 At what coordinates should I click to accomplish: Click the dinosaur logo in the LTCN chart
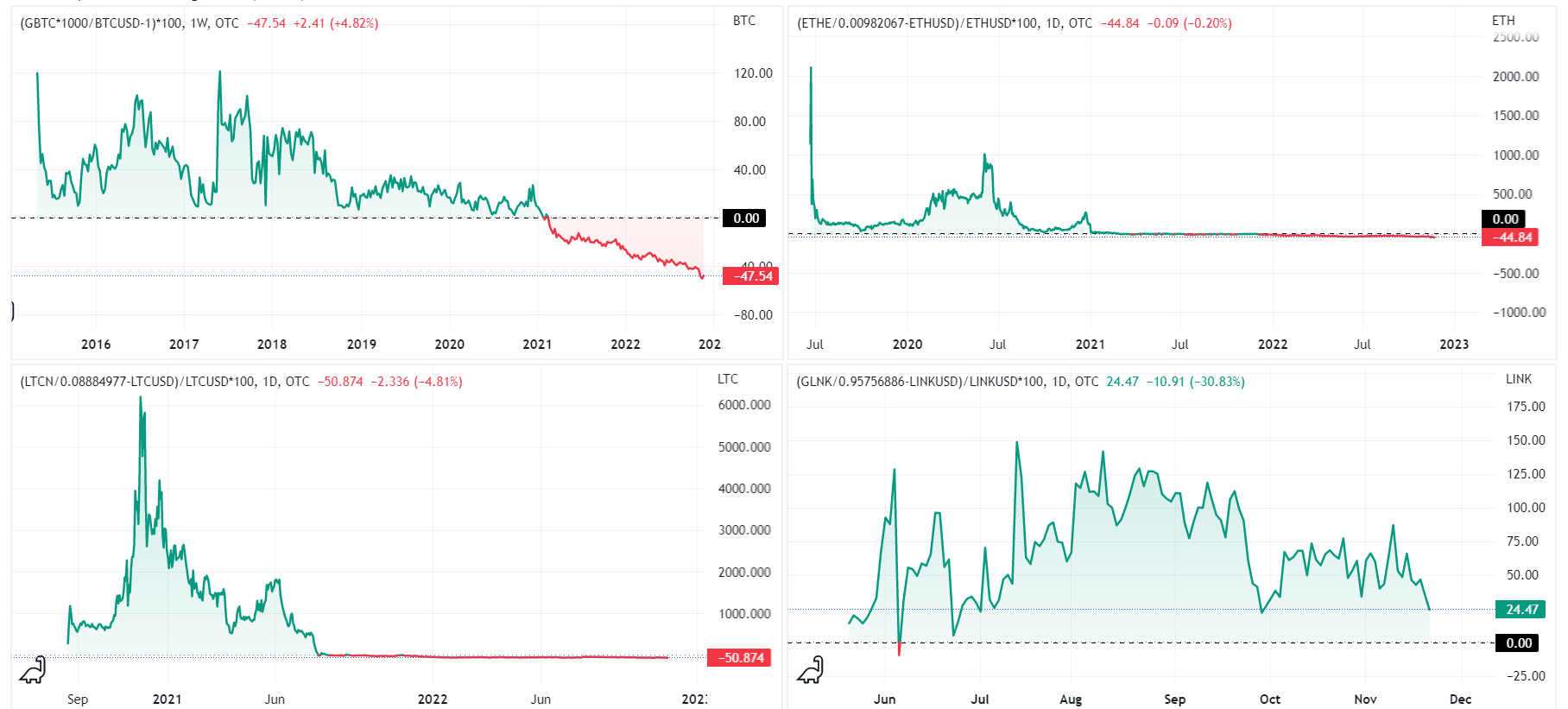(33, 669)
